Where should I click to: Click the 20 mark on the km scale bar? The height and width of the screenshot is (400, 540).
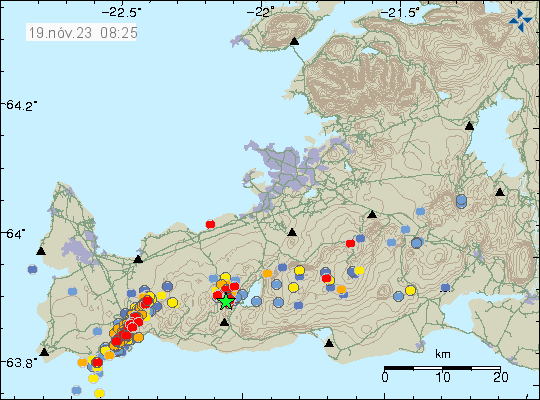click(x=500, y=377)
